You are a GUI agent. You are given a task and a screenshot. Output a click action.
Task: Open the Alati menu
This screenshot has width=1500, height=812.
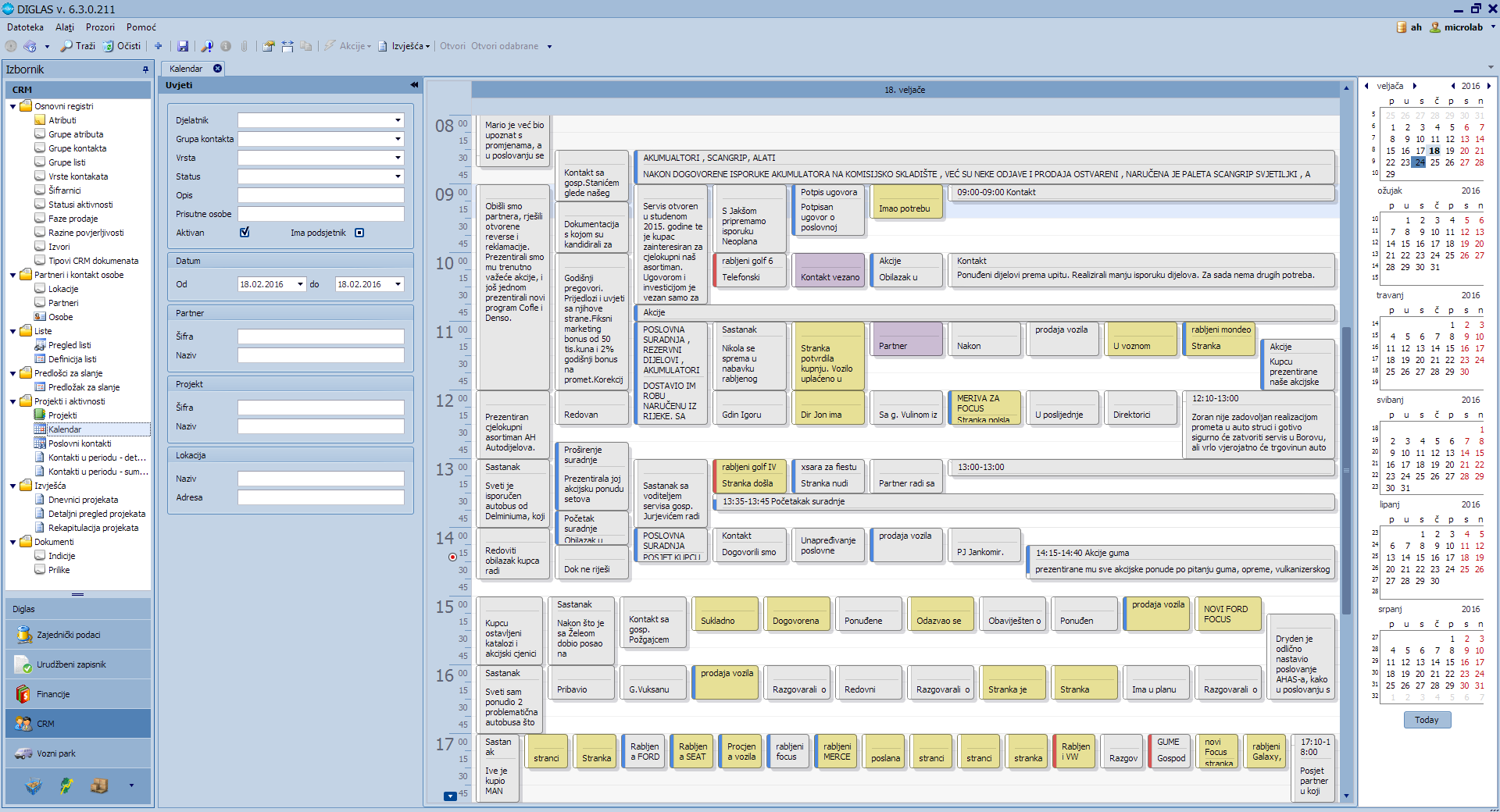65,27
